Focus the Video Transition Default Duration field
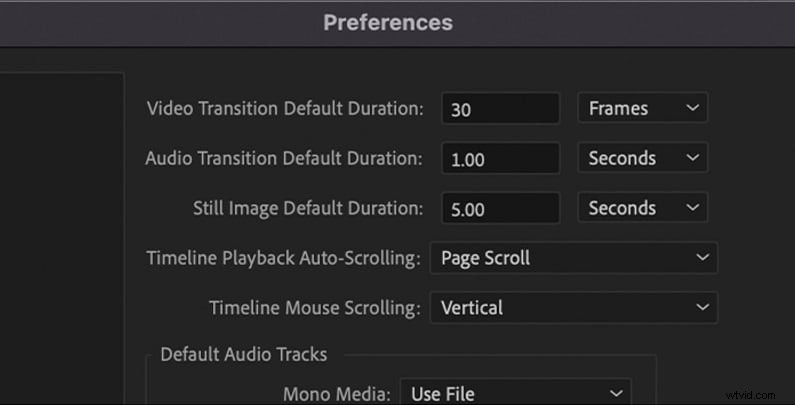The width and height of the screenshot is (795, 405). (500, 109)
